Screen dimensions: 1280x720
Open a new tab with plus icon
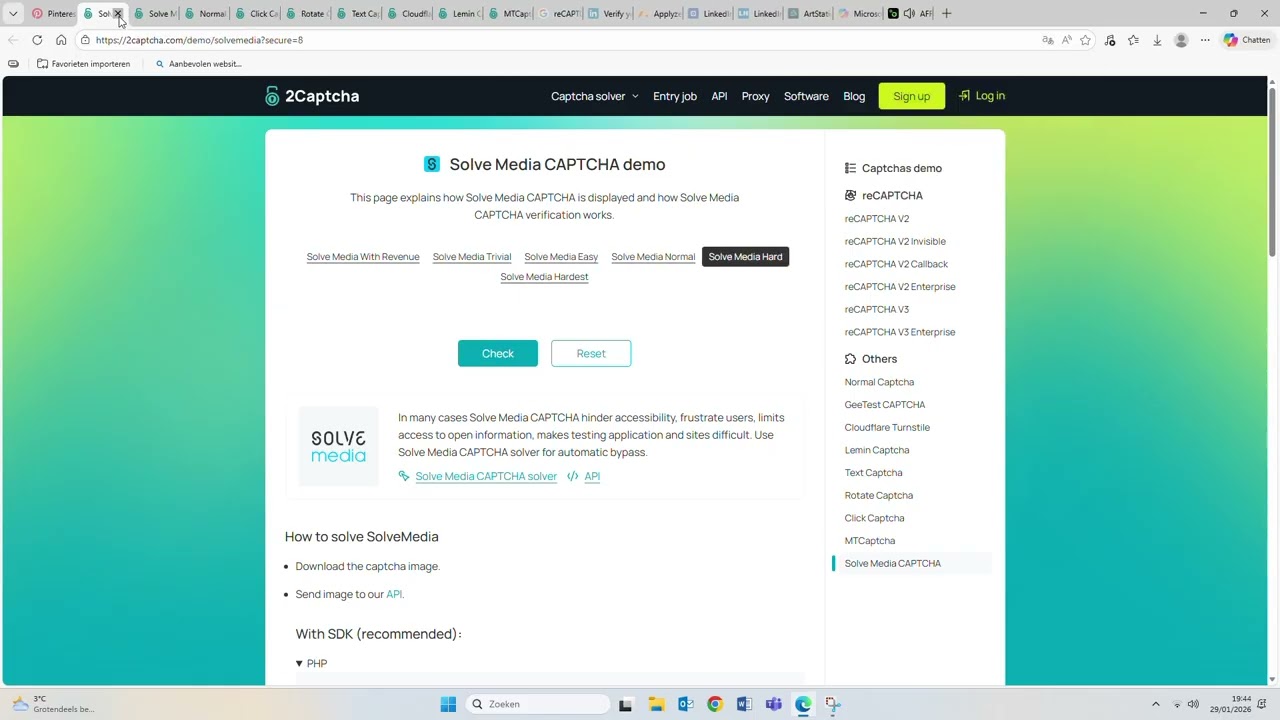[x=947, y=14]
